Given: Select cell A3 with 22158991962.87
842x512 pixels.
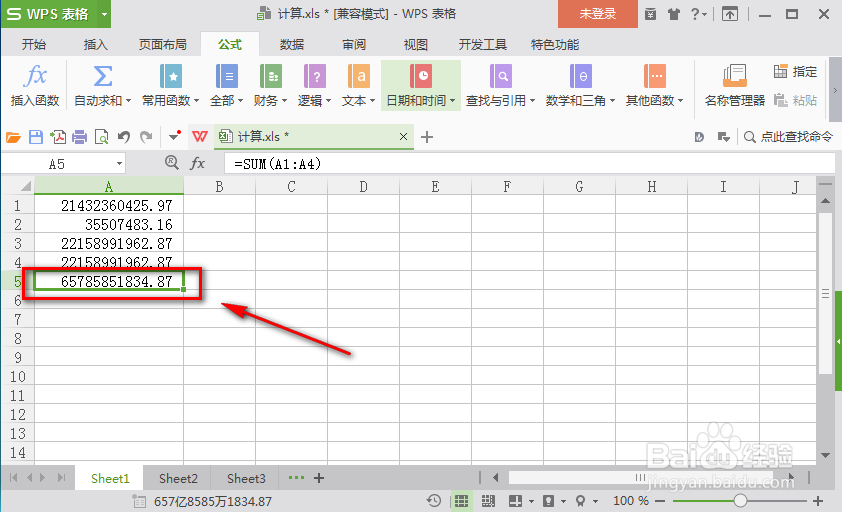Looking at the screenshot, I should 109,243.
